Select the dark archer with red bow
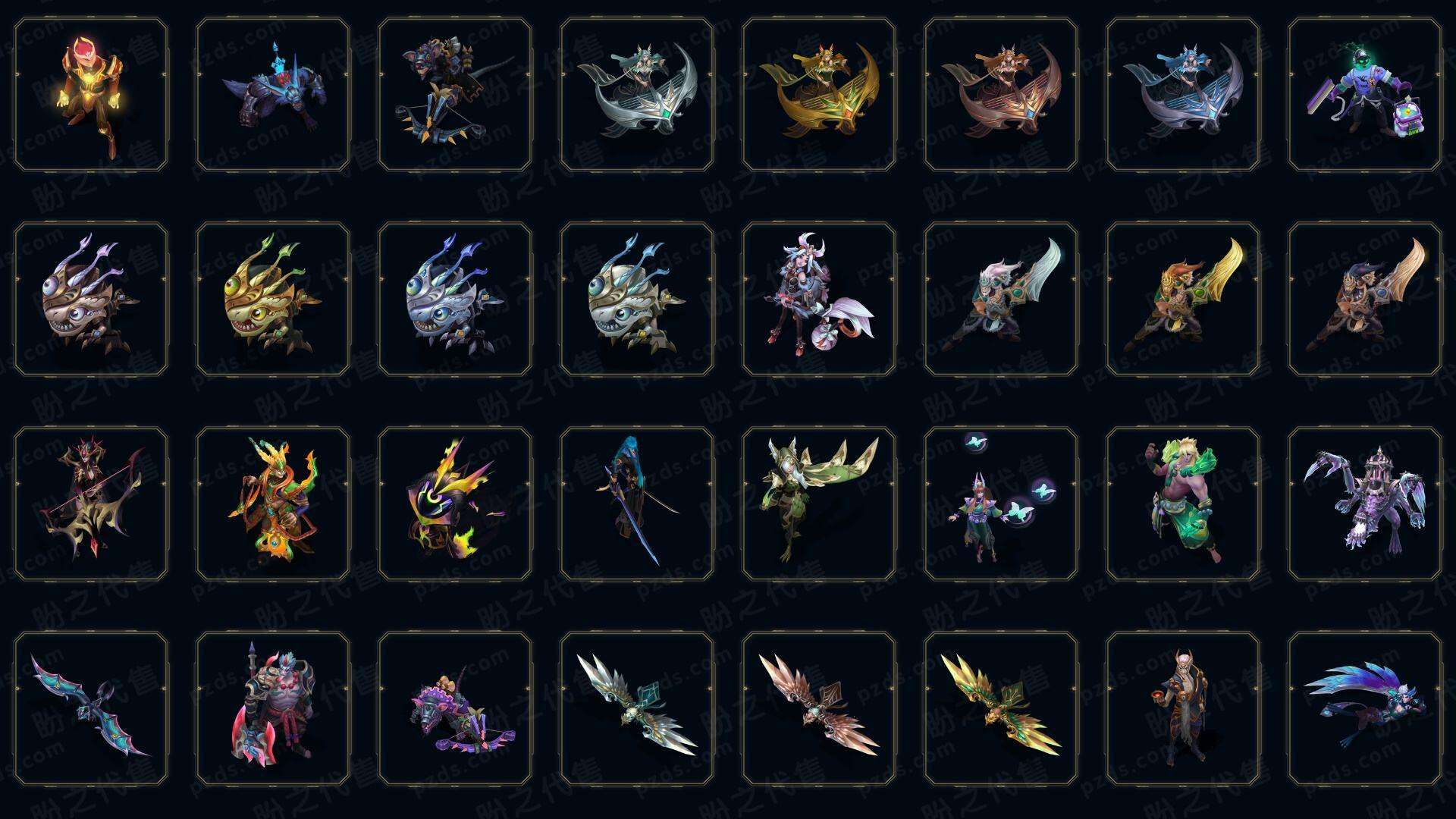Screen dimensions: 1456x819 point(91,504)
